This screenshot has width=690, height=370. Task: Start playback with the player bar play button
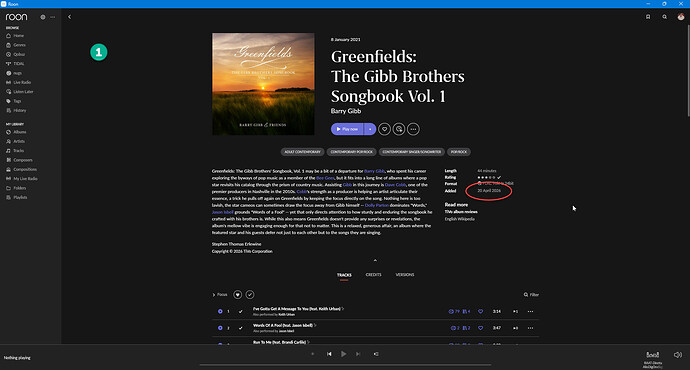point(344,354)
